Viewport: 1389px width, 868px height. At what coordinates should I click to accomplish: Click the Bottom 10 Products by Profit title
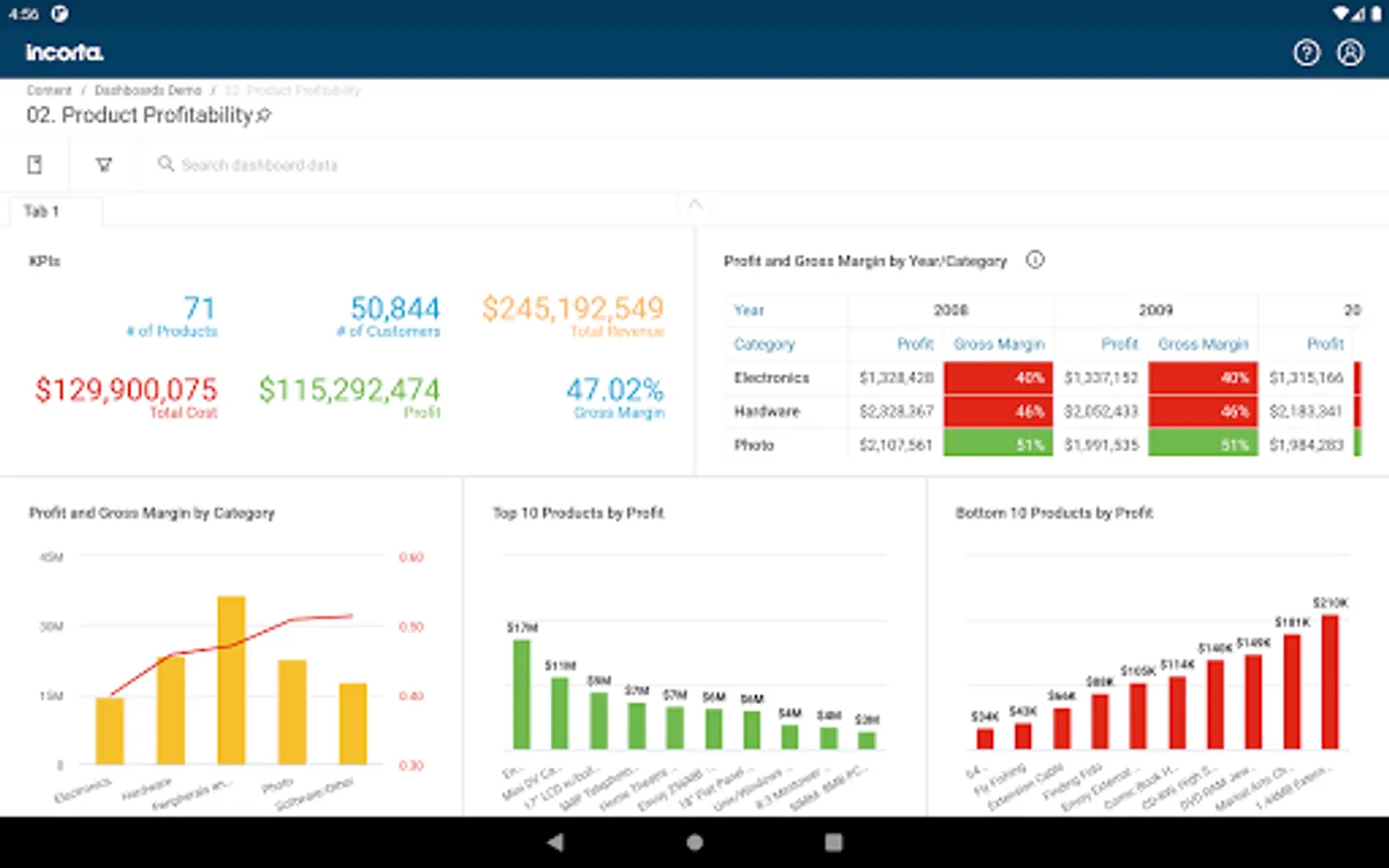click(x=1054, y=513)
